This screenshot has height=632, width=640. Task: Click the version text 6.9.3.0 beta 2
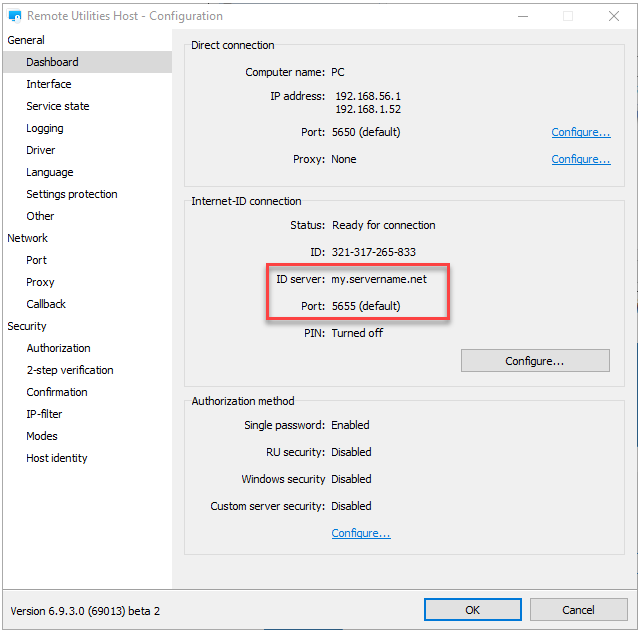(x=85, y=611)
